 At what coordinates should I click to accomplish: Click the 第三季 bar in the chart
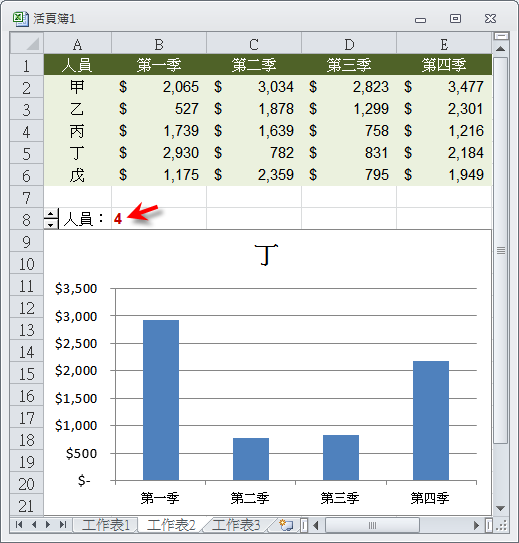[341, 457]
